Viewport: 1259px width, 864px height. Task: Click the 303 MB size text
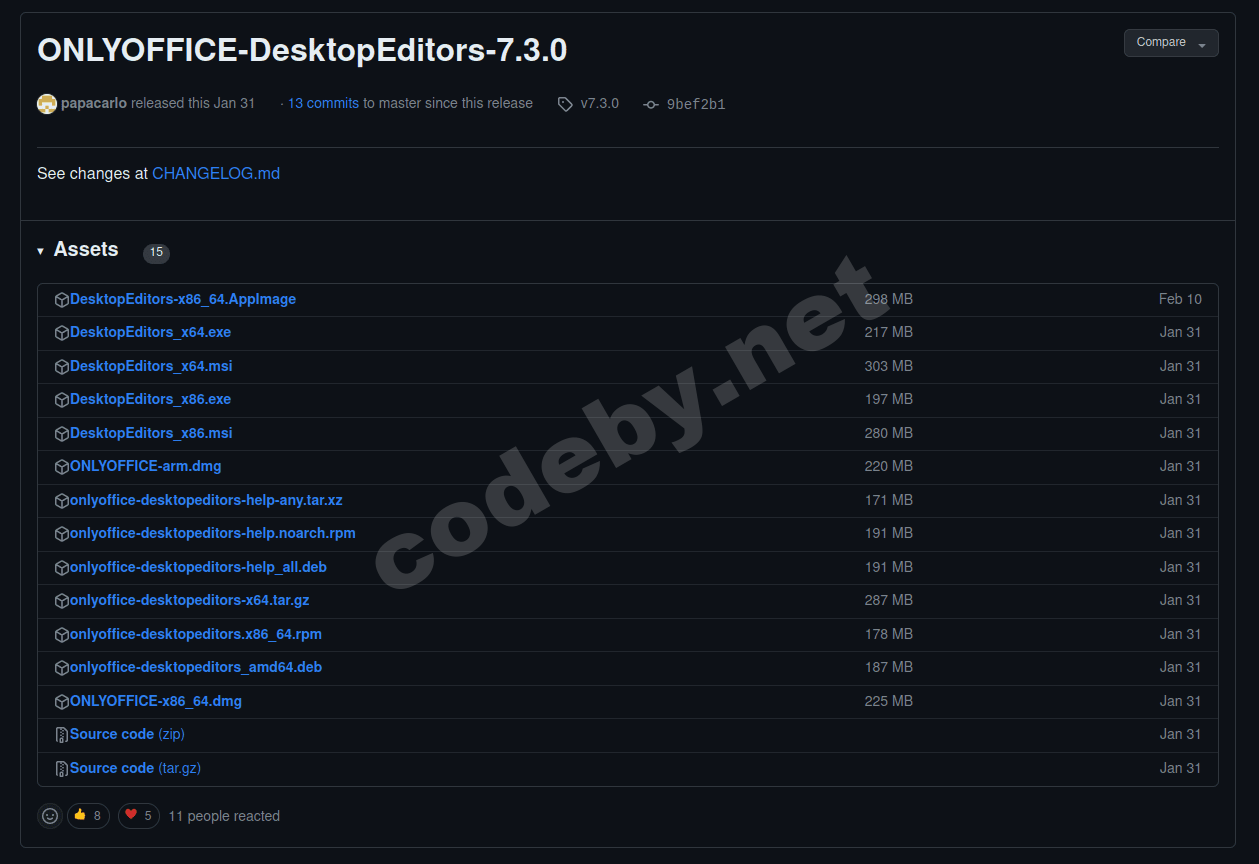click(889, 366)
